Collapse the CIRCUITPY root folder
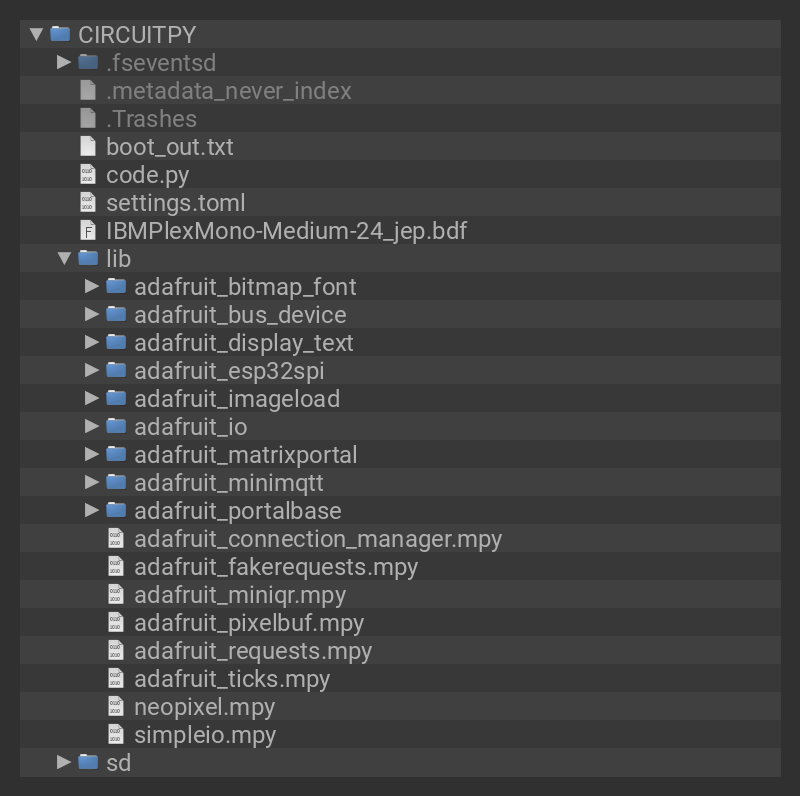The height and width of the screenshot is (796, 800). (37, 34)
